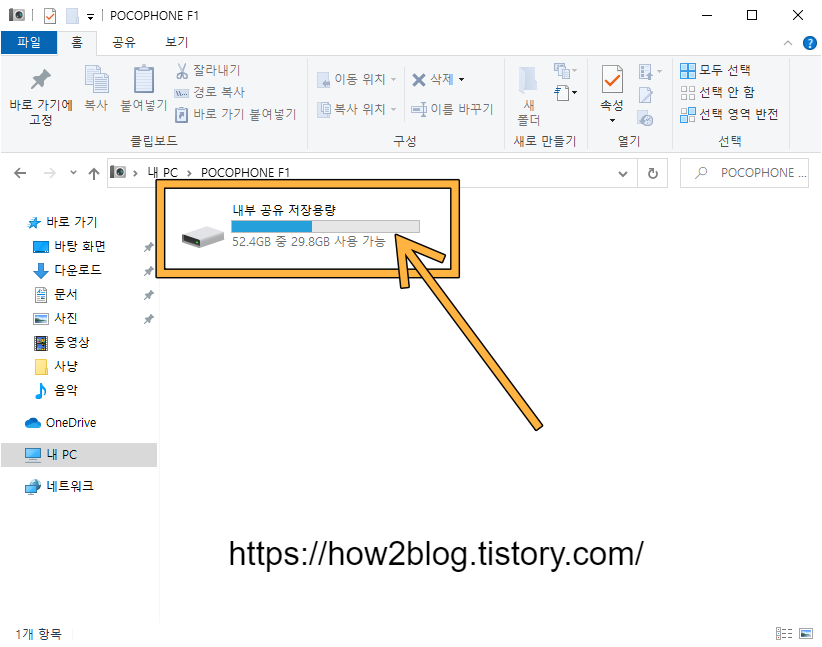Click the Forward navigation arrow
Image resolution: width=822 pixels, height=647 pixels.
pos(50,173)
